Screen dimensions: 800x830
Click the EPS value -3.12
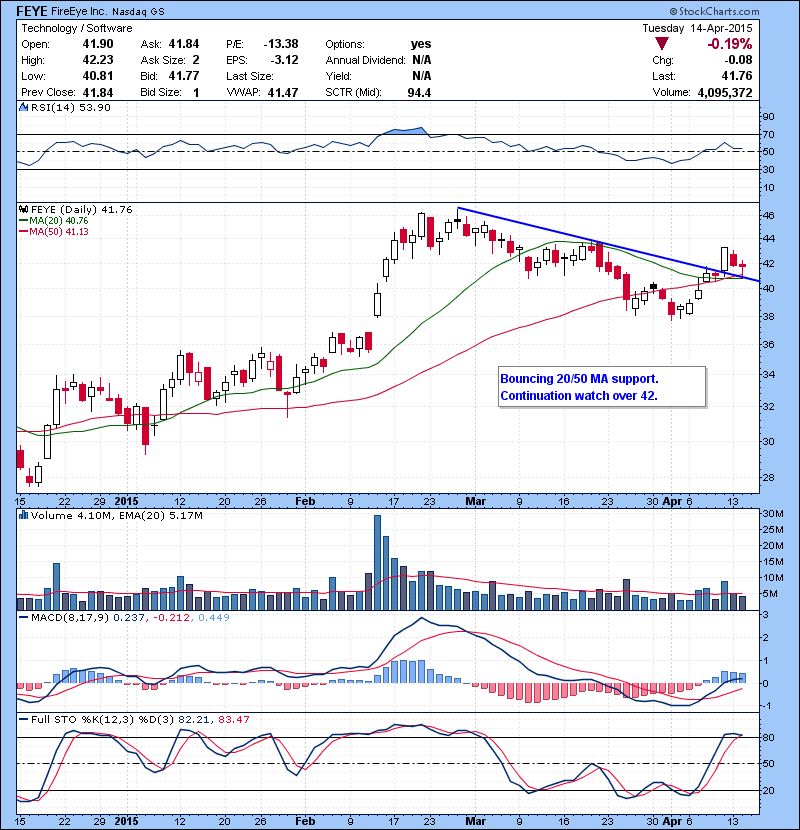coord(284,60)
